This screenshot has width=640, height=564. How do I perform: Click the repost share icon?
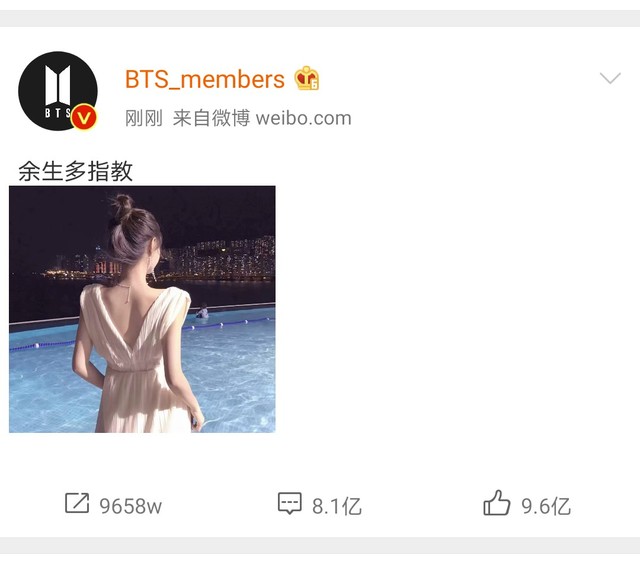[x=77, y=503]
